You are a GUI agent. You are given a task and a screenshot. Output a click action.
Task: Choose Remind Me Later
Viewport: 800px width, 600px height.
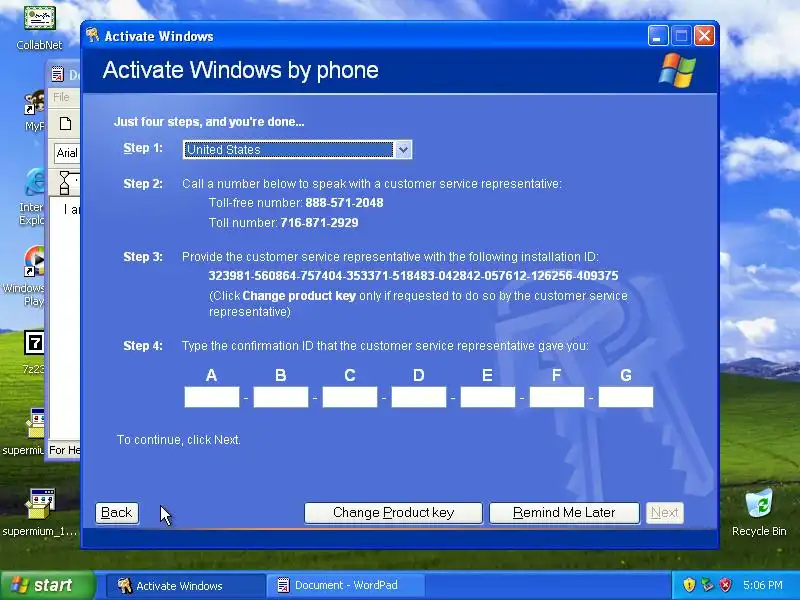click(x=564, y=513)
